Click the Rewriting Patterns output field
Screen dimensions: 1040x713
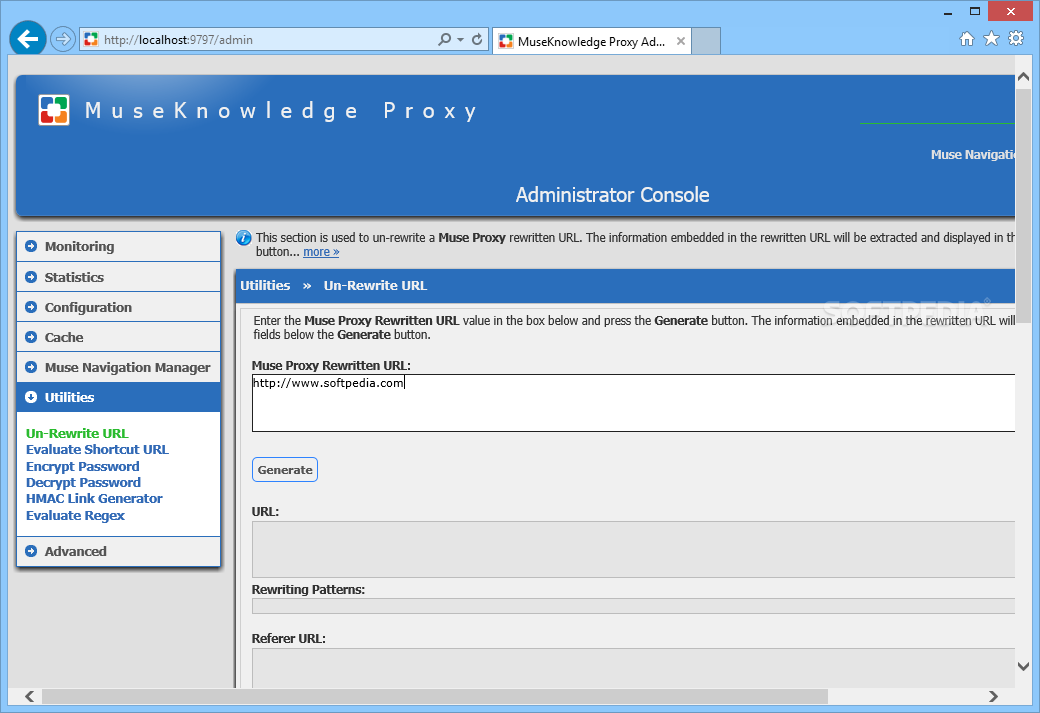pos(633,606)
